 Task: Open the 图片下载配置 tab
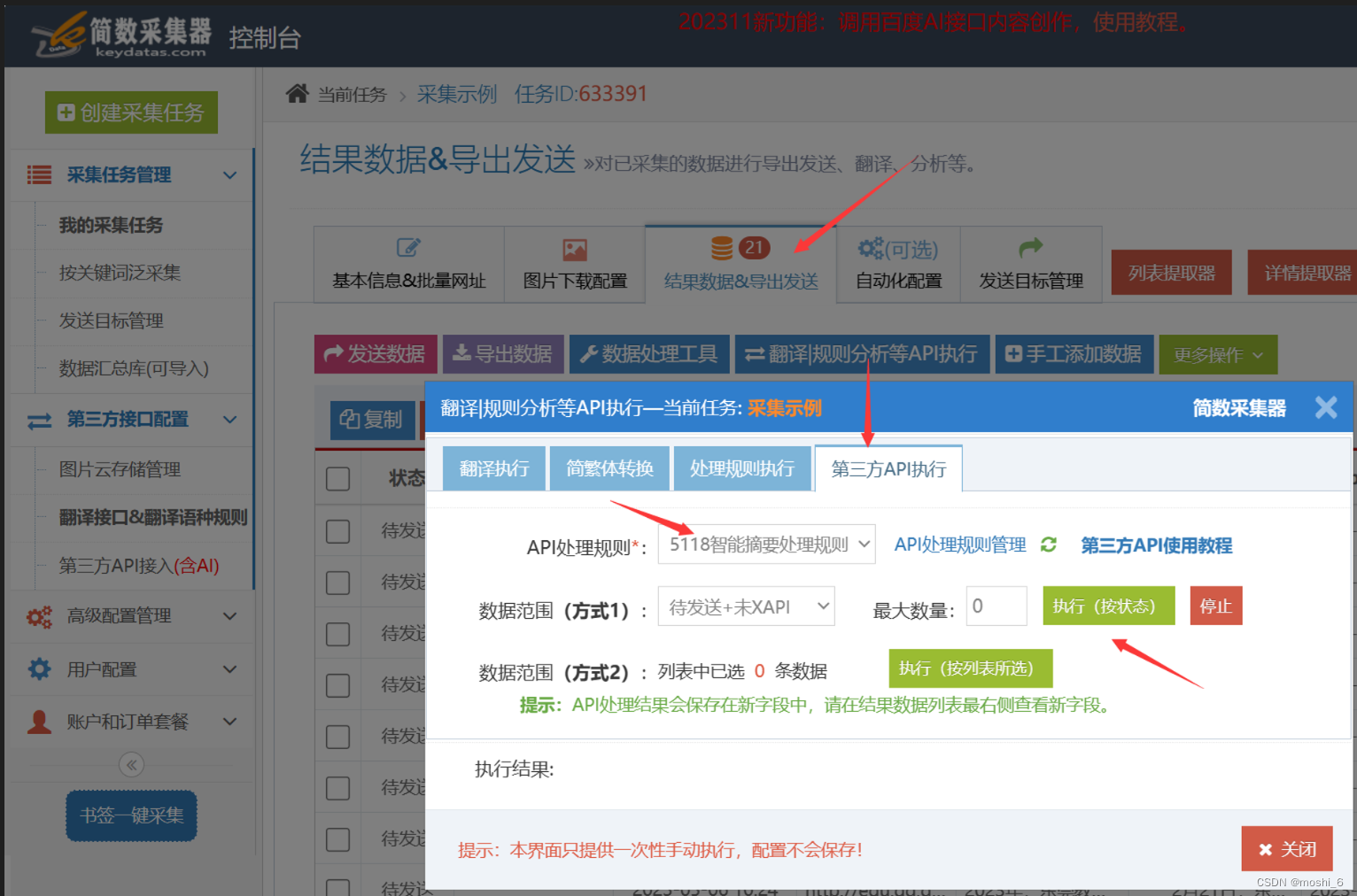(x=575, y=264)
